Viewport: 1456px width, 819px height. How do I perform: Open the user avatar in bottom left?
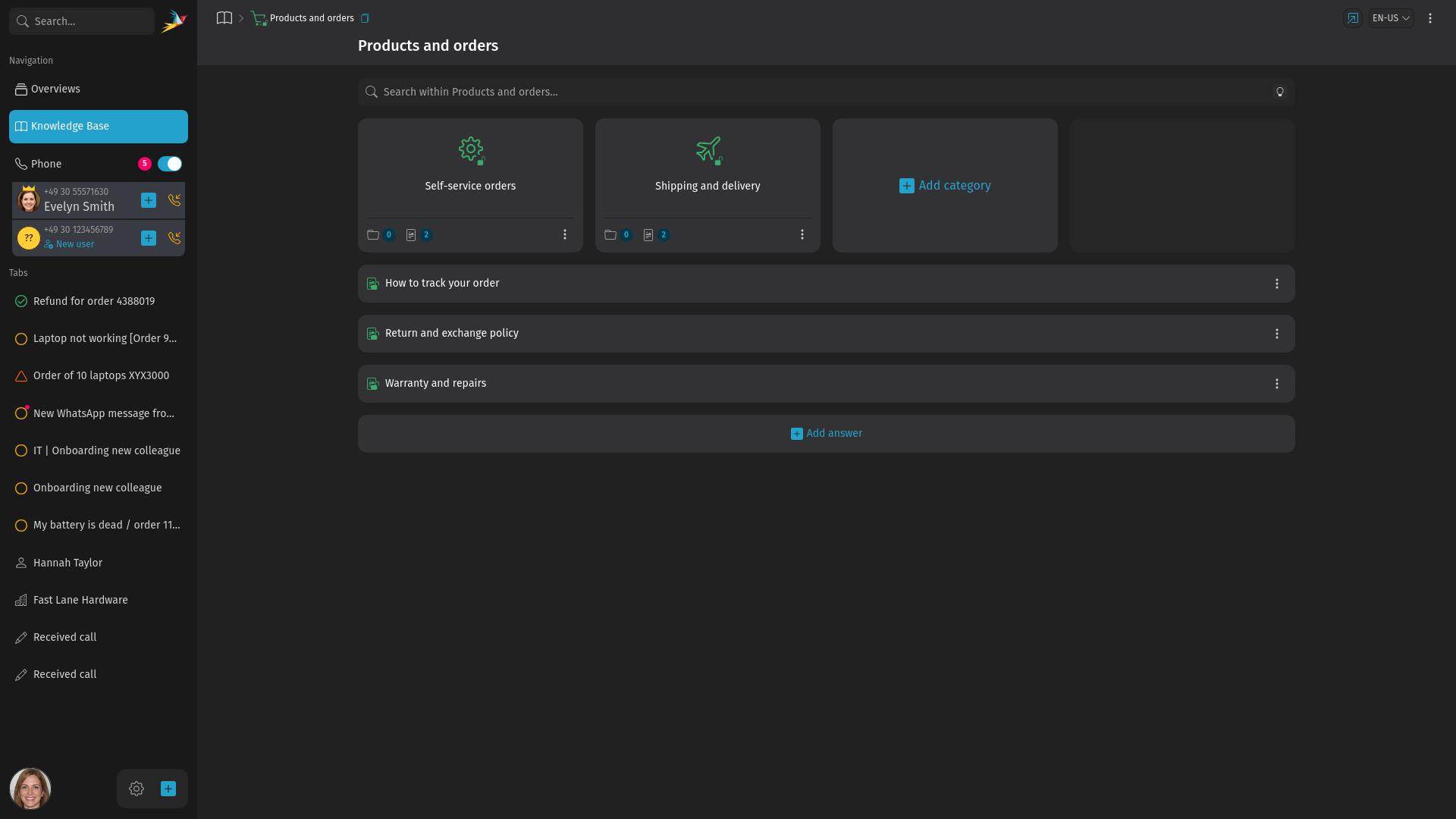[x=30, y=789]
